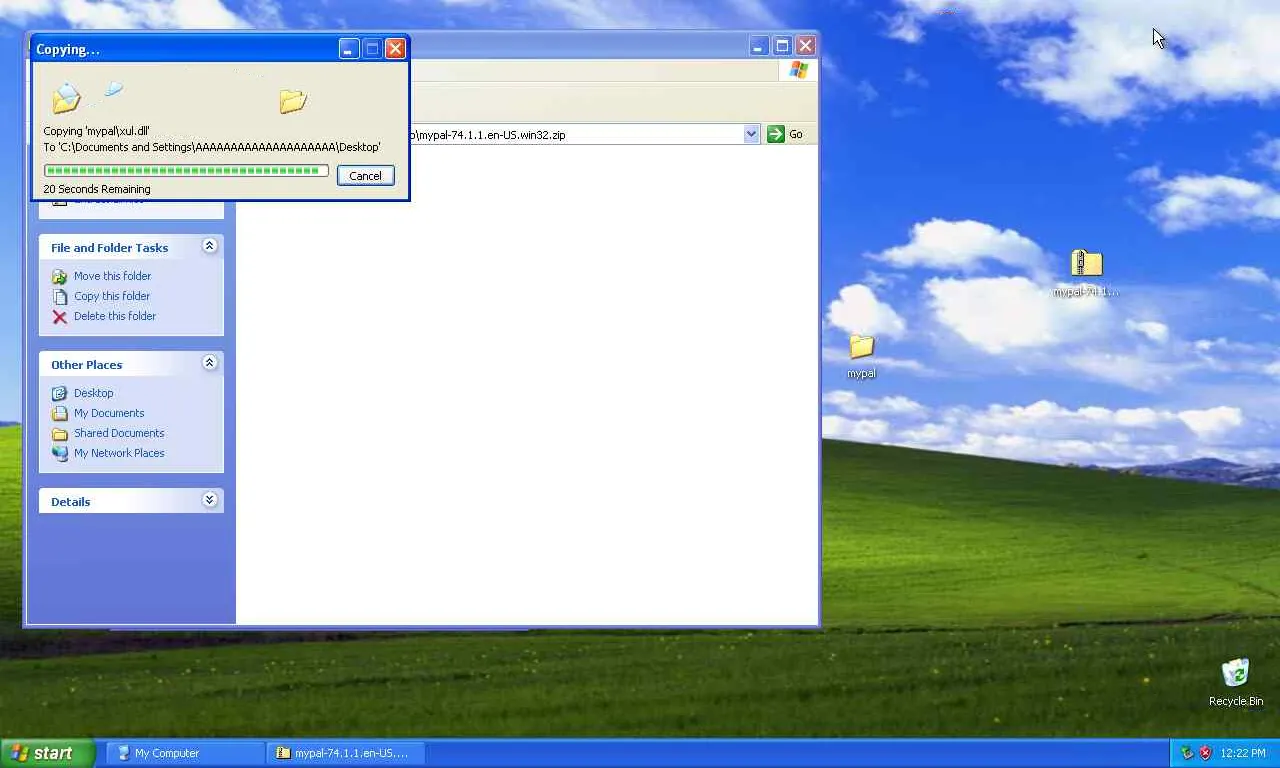
Task: Open the address bar dropdown arrow
Action: tap(752, 134)
